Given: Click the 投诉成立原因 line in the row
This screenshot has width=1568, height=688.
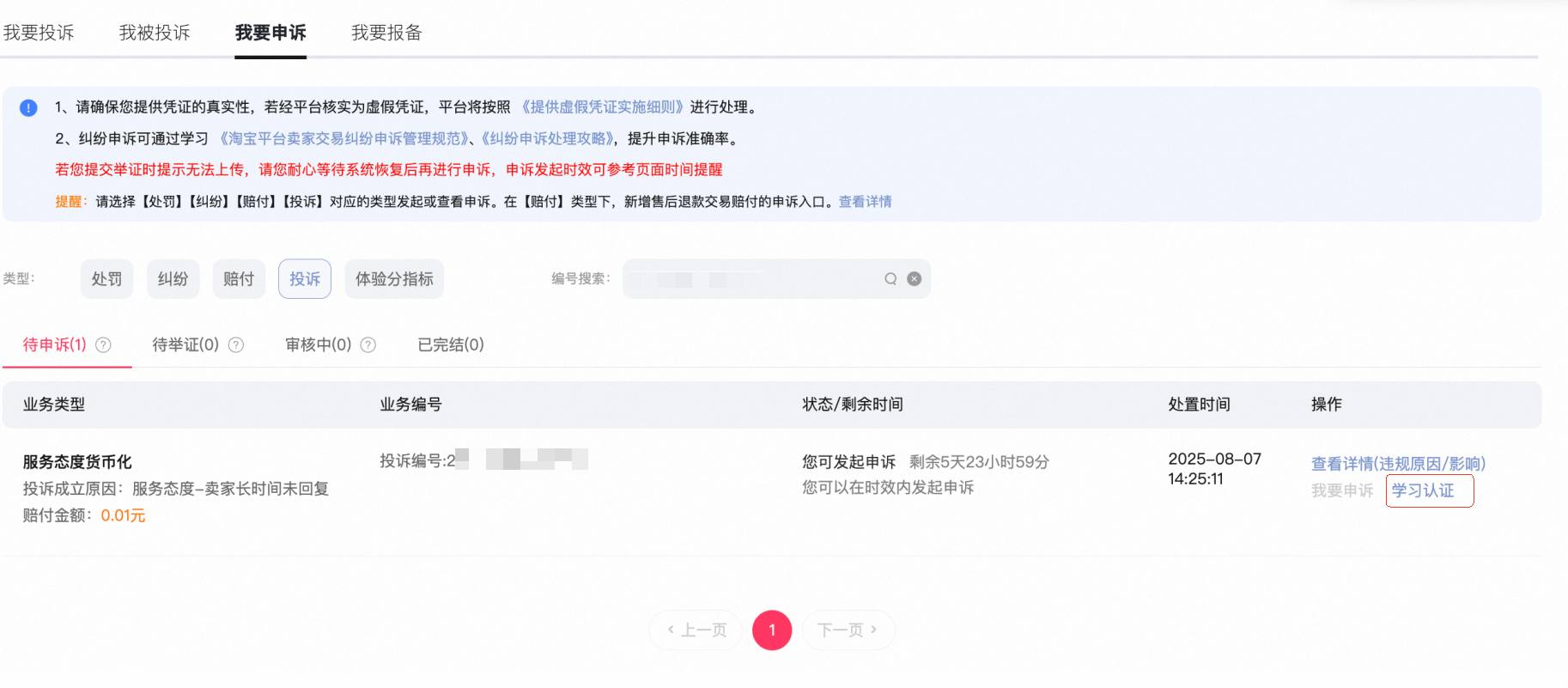Looking at the screenshot, I should [176, 489].
